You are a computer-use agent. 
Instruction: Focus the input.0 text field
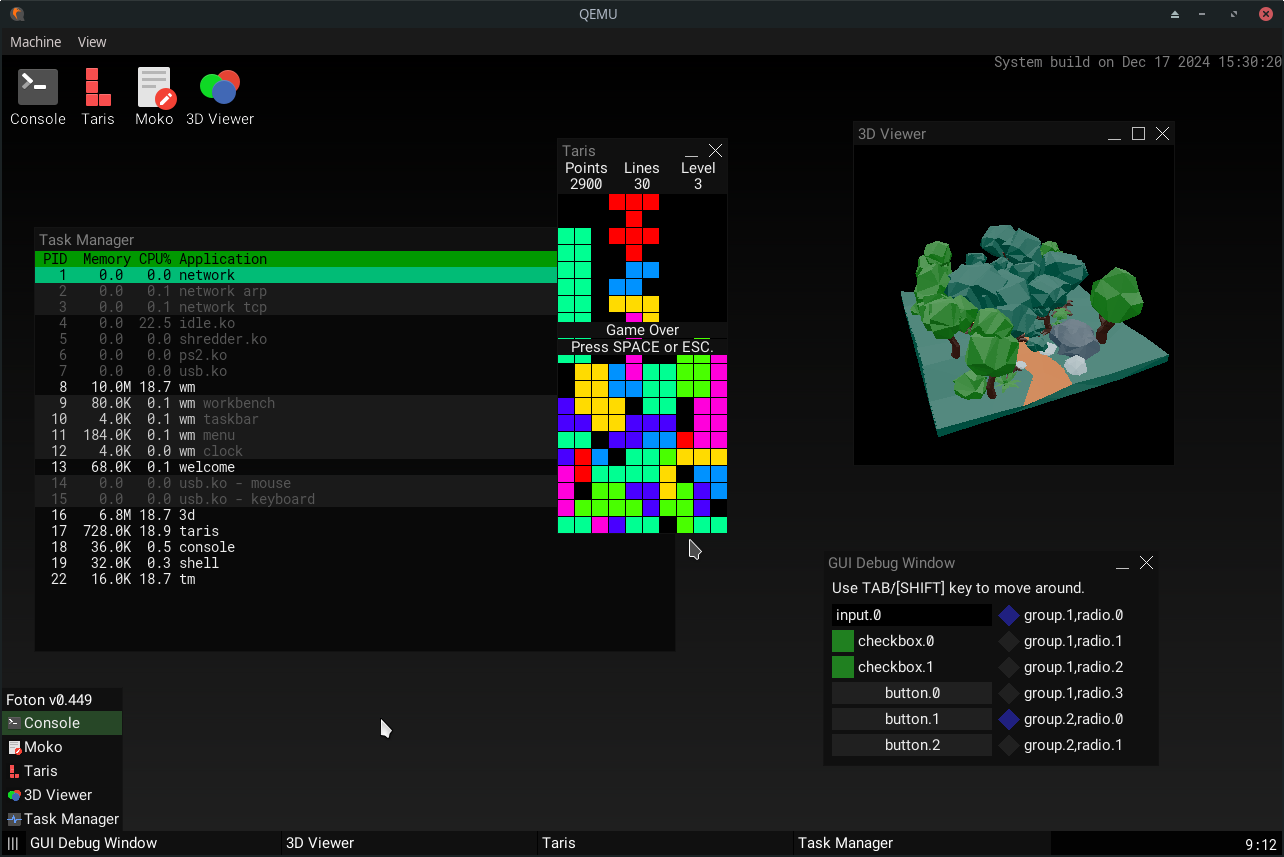(x=912, y=615)
